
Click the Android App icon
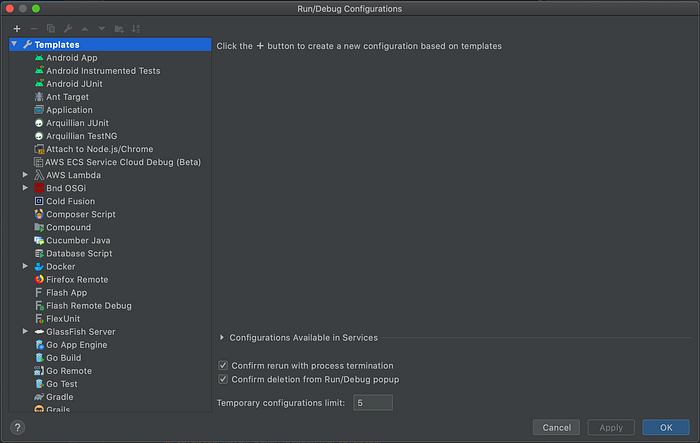[x=39, y=58]
